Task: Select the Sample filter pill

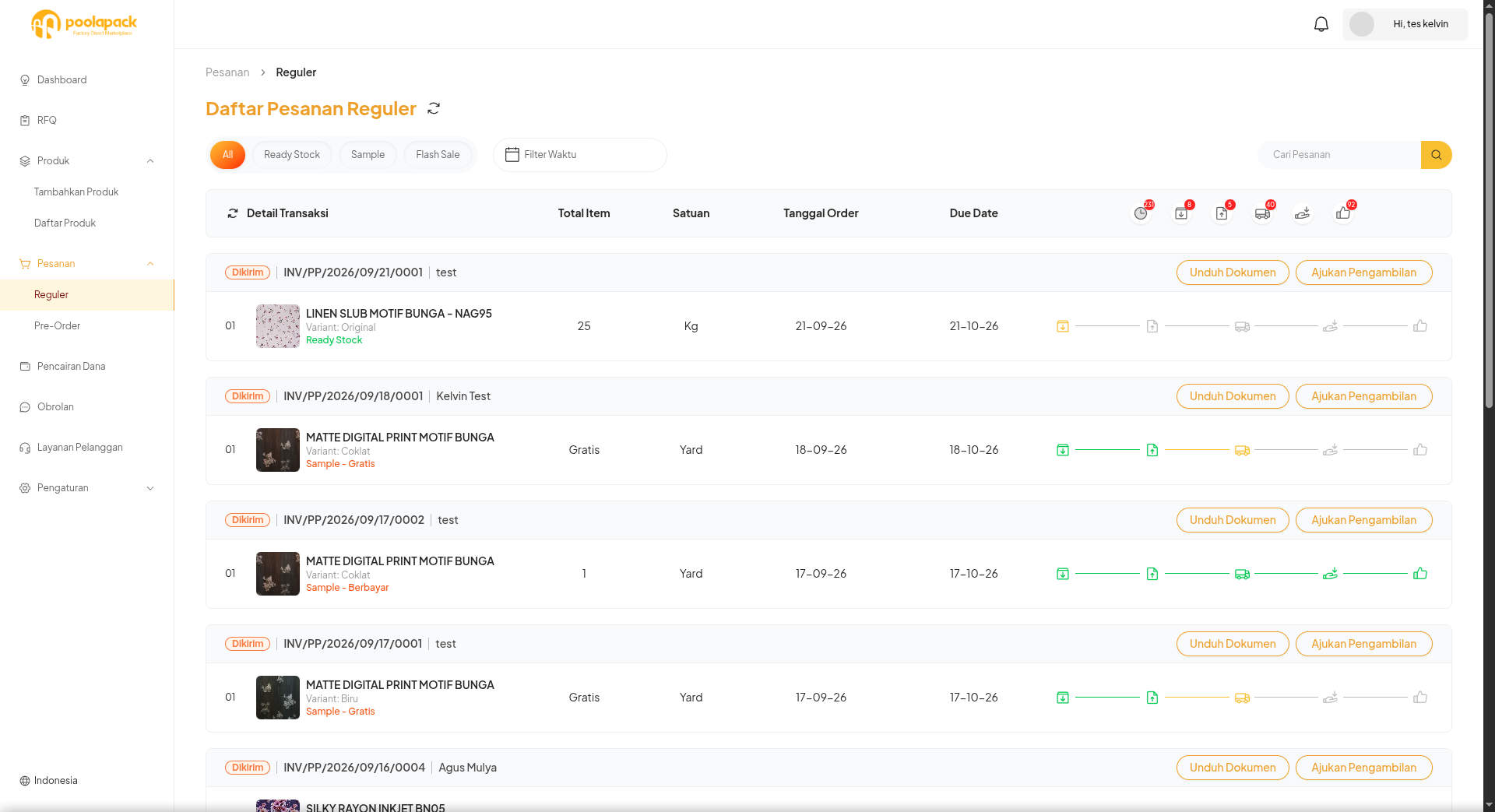Action: pyautogui.click(x=368, y=155)
